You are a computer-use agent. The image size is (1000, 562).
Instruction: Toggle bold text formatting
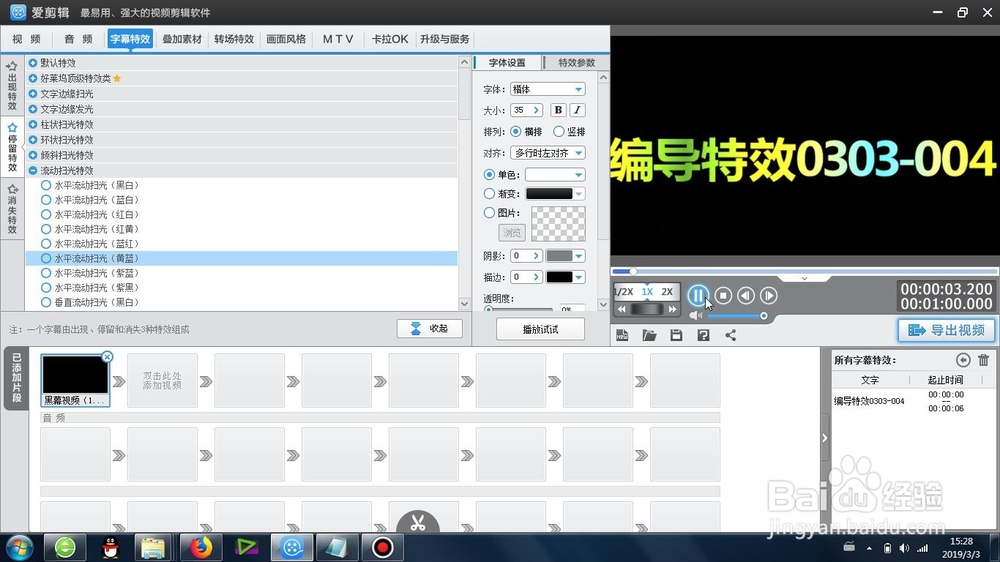(x=558, y=110)
